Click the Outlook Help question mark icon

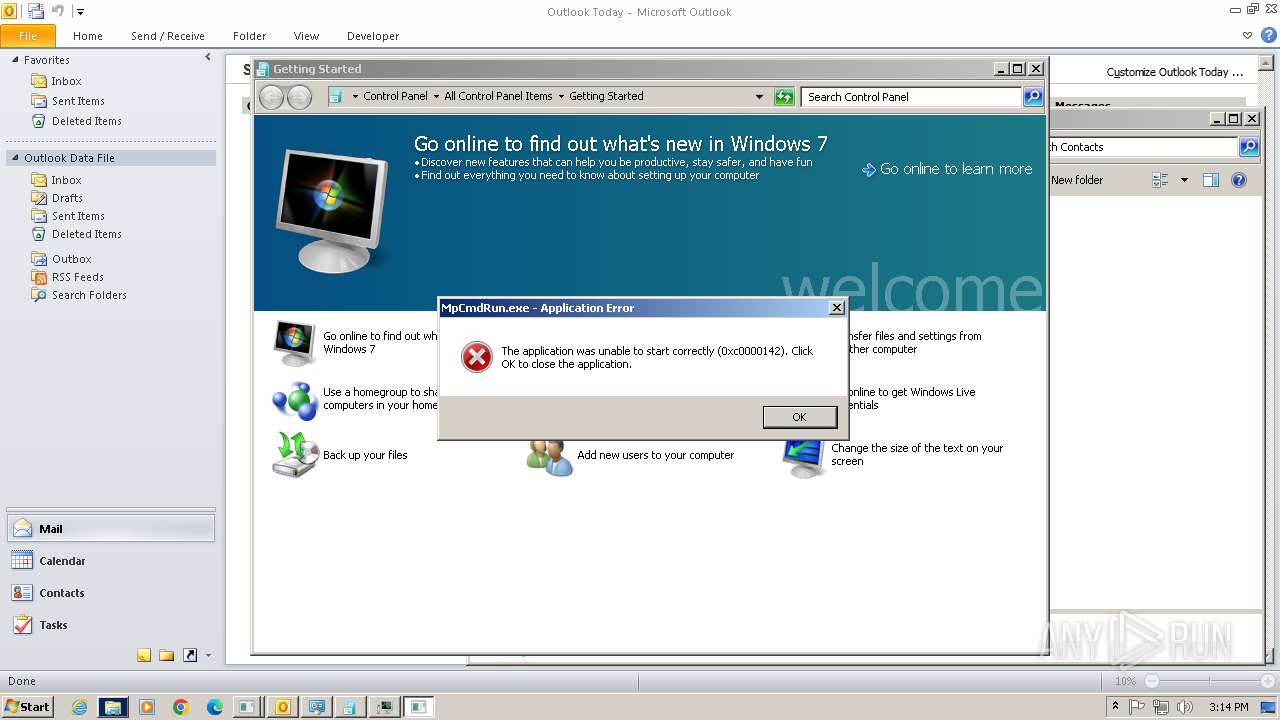1268,36
